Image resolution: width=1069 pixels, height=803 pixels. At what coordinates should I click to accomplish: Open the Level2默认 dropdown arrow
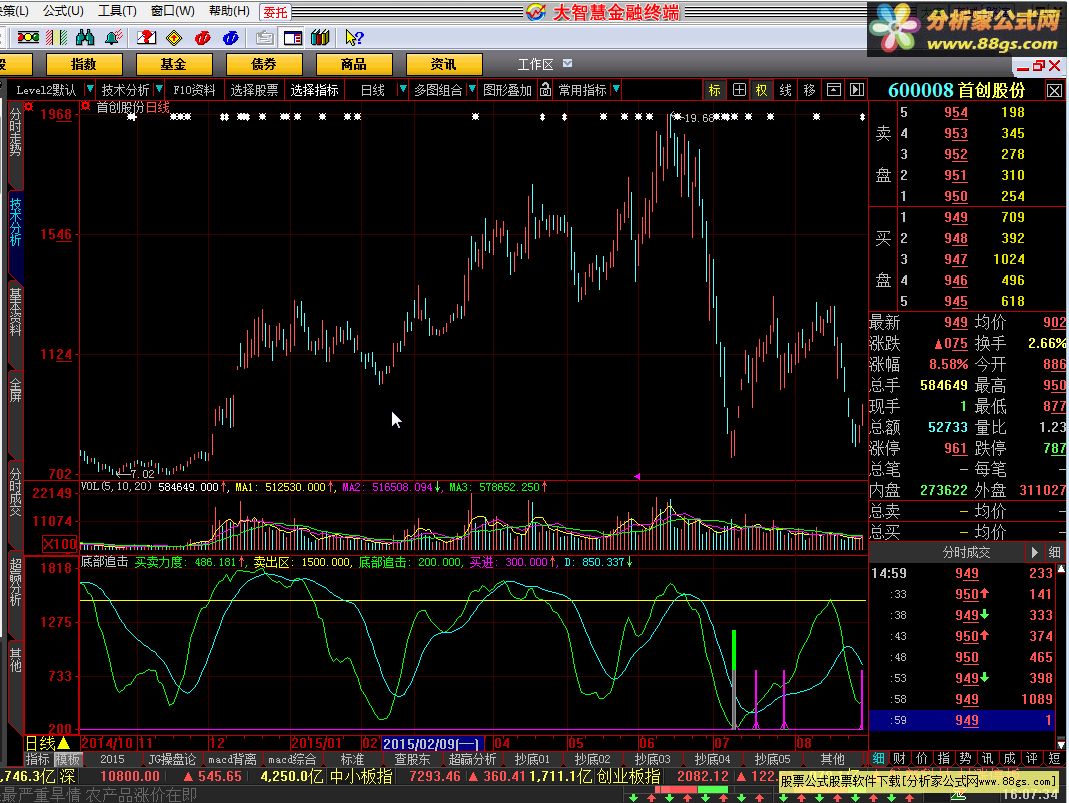(x=89, y=89)
